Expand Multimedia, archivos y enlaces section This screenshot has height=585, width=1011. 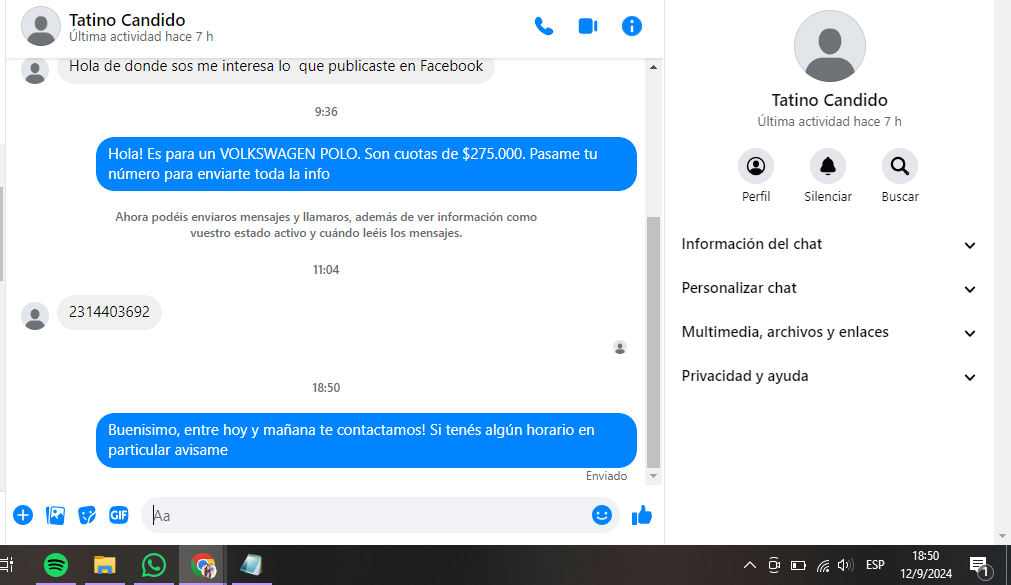(828, 333)
